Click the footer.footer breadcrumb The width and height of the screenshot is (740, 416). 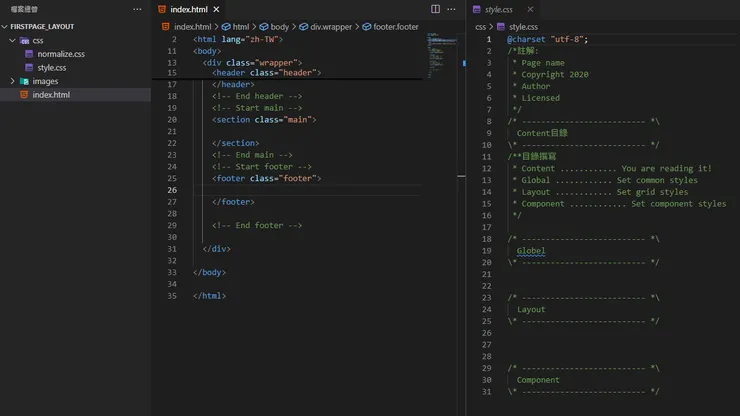(395, 27)
